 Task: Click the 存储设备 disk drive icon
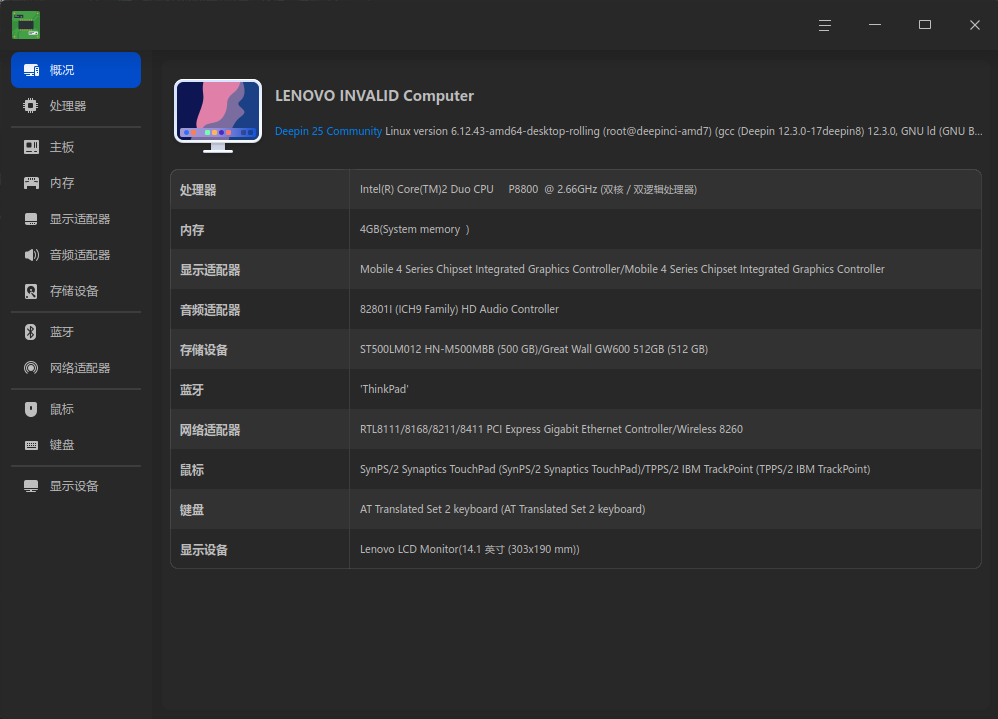pos(31,291)
